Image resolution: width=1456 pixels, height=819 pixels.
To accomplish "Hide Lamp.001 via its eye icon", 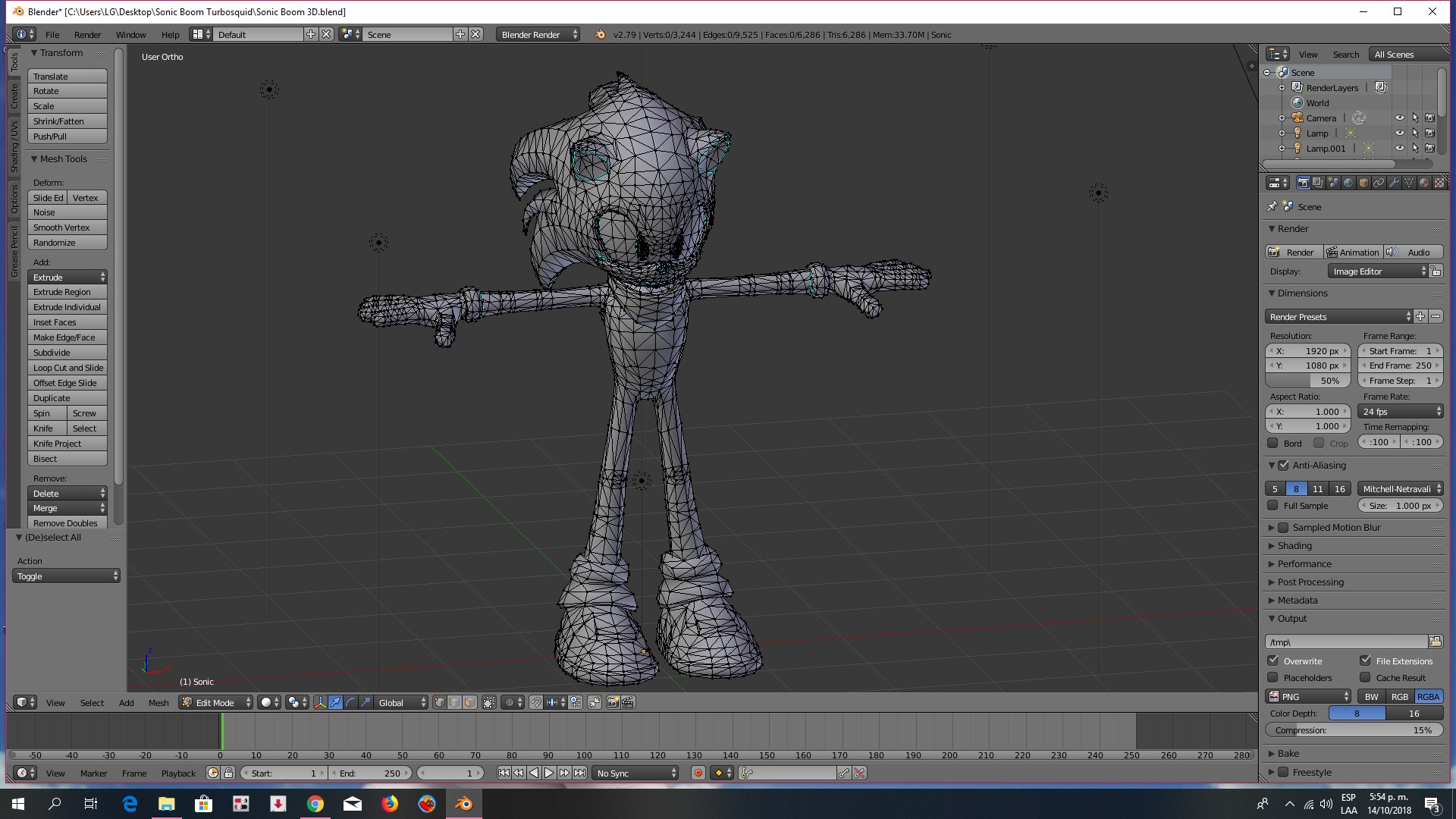I will click(1400, 149).
